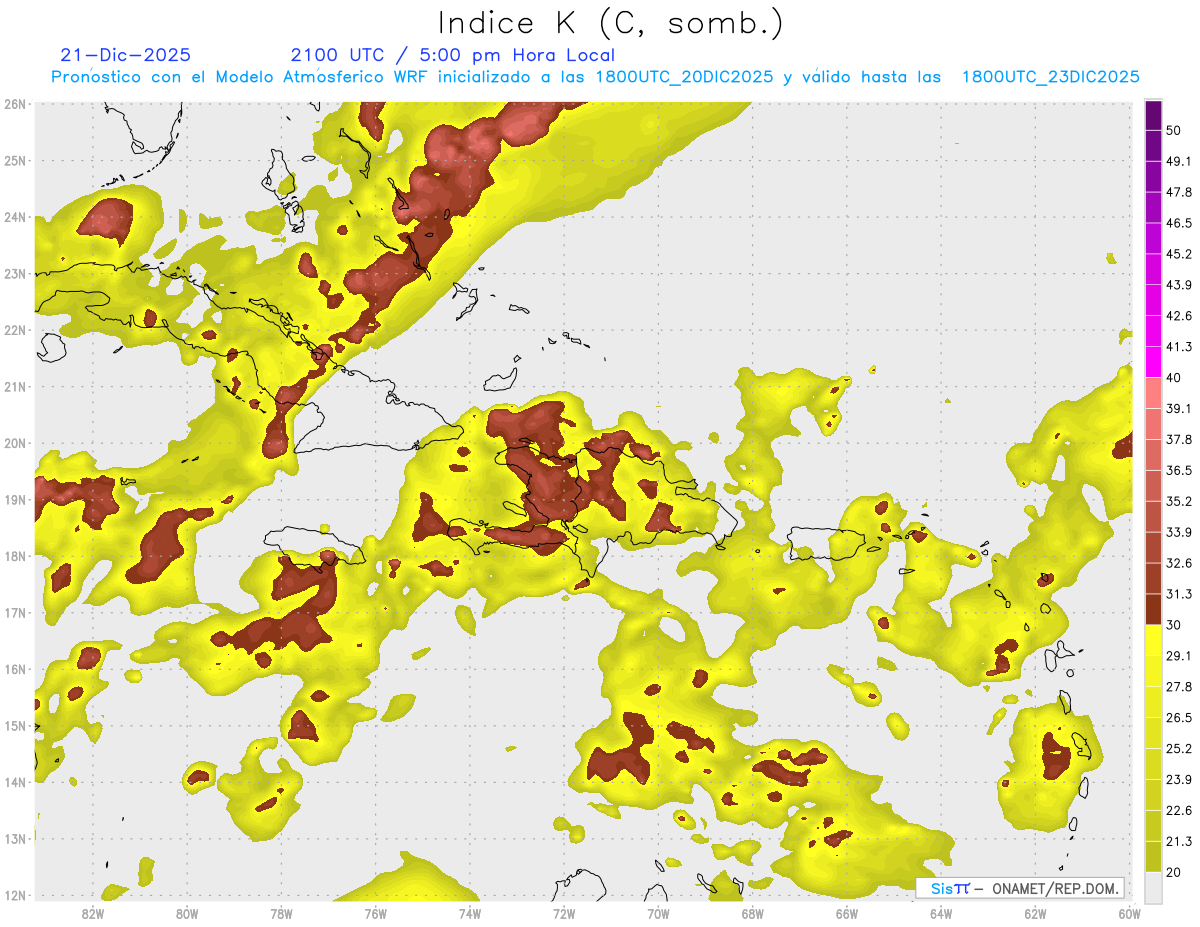
Task: Click the map title "Indice K (C, somb.)"
Action: (611, 23)
